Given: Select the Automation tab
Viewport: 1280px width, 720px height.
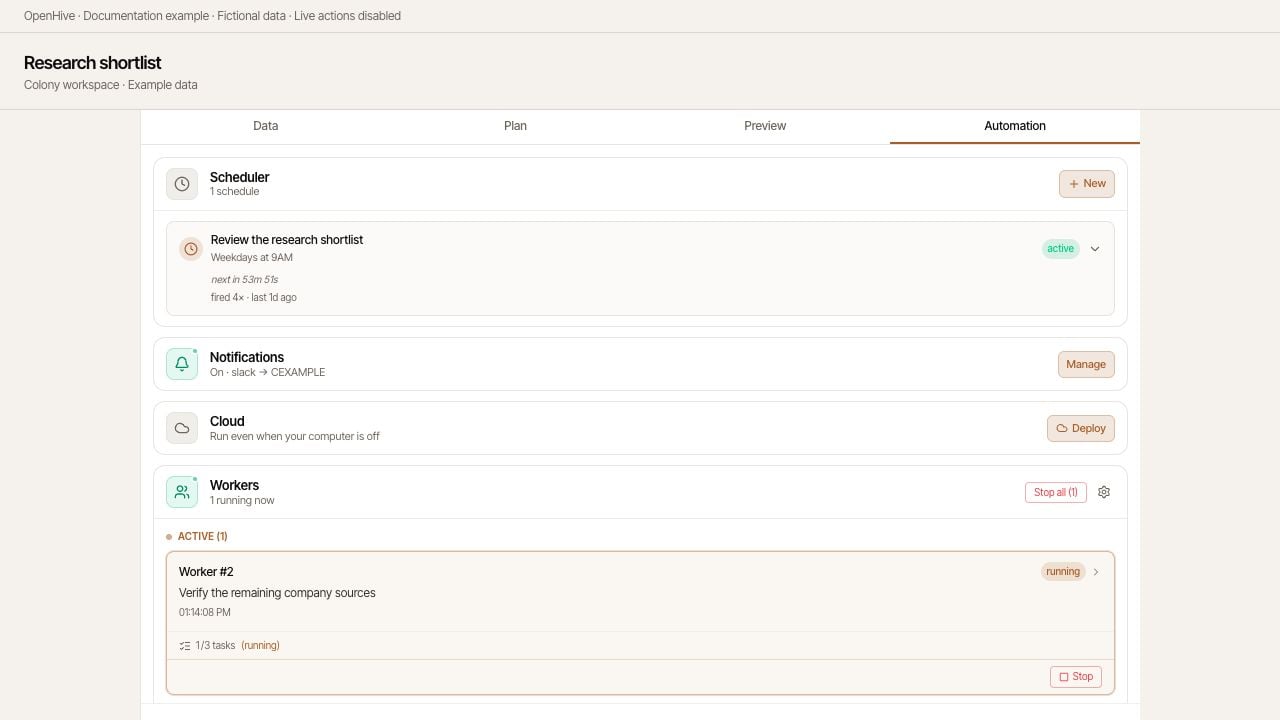Looking at the screenshot, I should [x=1015, y=126].
